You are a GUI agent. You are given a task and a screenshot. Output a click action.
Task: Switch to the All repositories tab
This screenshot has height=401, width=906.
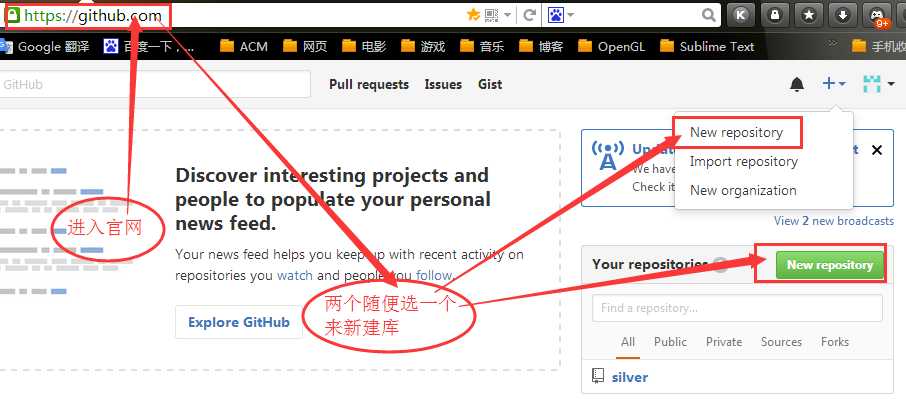pyautogui.click(x=628, y=342)
